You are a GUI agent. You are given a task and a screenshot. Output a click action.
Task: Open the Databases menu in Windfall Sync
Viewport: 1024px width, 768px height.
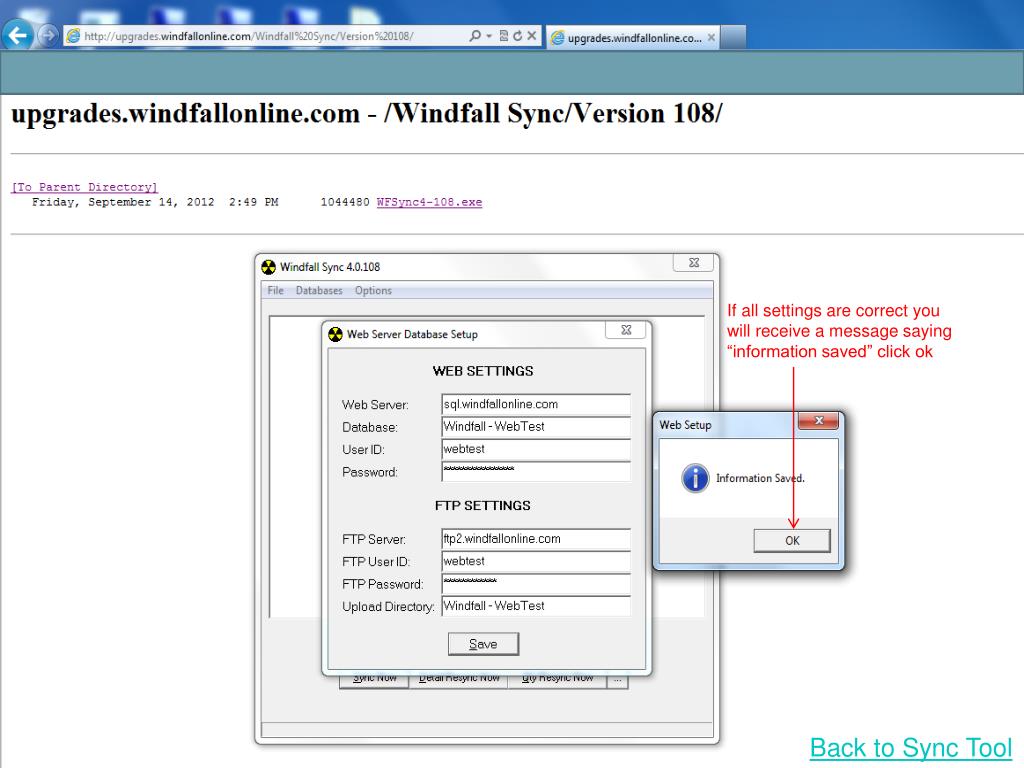coord(319,291)
